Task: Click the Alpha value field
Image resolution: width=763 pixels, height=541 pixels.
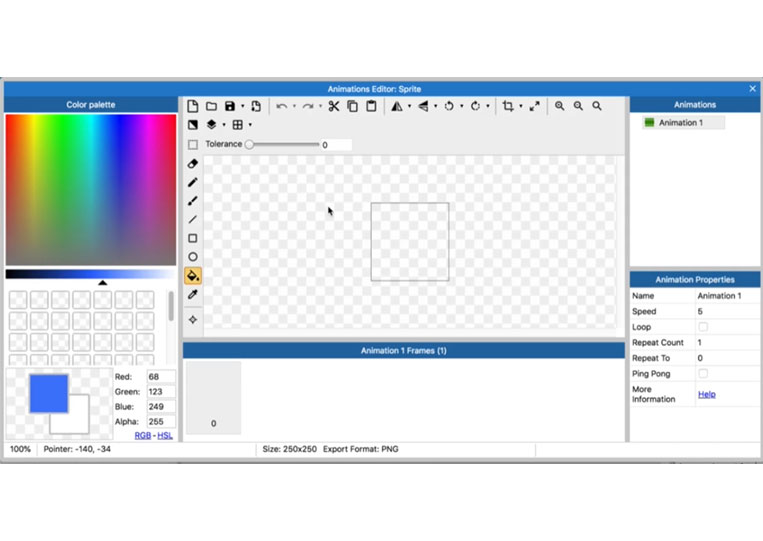Action: [x=161, y=422]
